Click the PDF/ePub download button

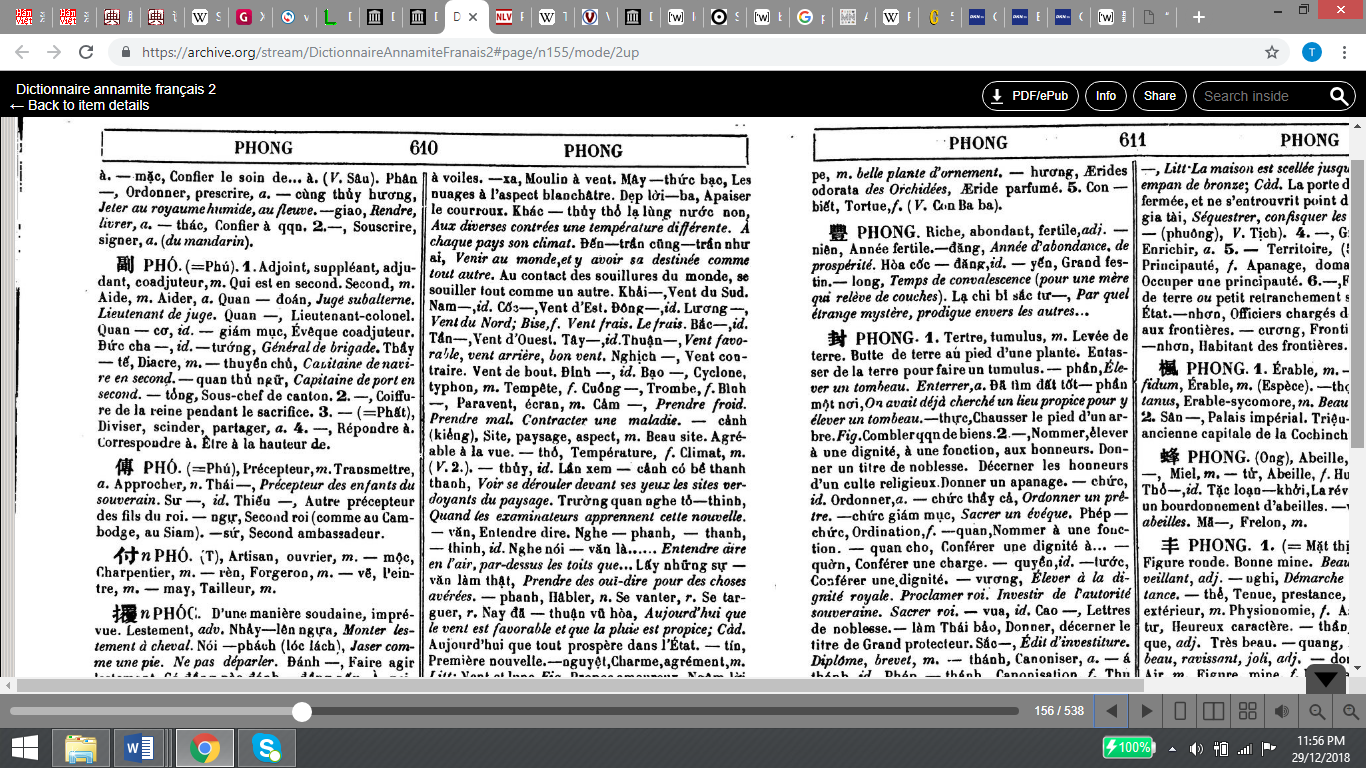click(1032, 96)
